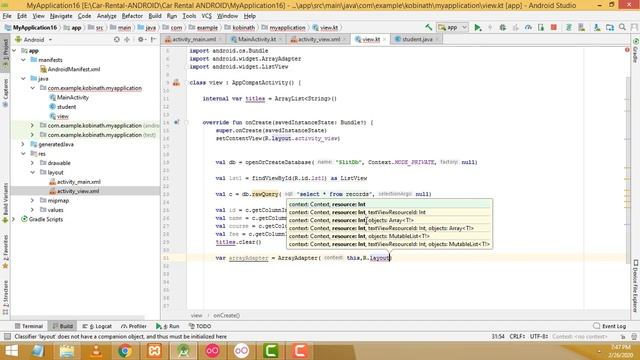Click the tool window toggle in status bar corner
This screenshot has height=360, width=640.
point(7,336)
